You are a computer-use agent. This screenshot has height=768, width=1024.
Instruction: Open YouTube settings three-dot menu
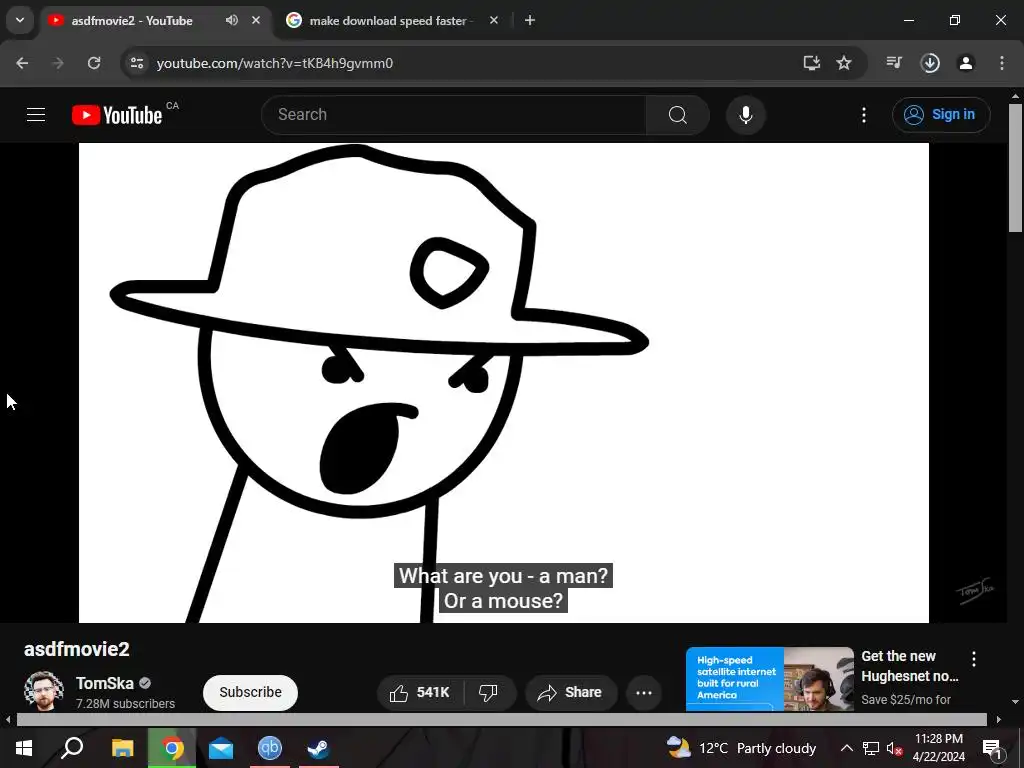pyautogui.click(x=863, y=115)
